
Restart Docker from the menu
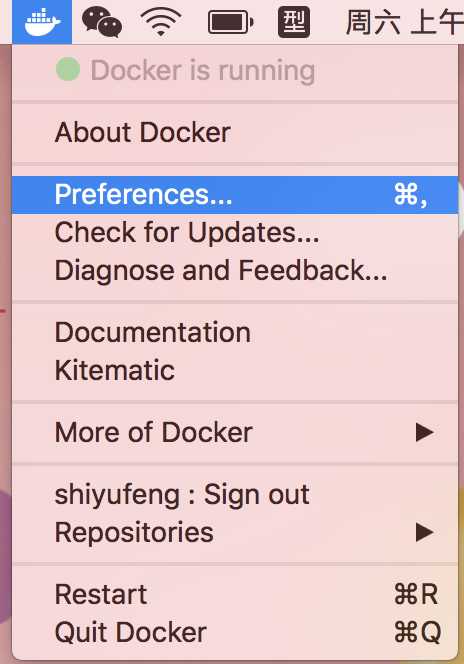pyautogui.click(x=235, y=595)
